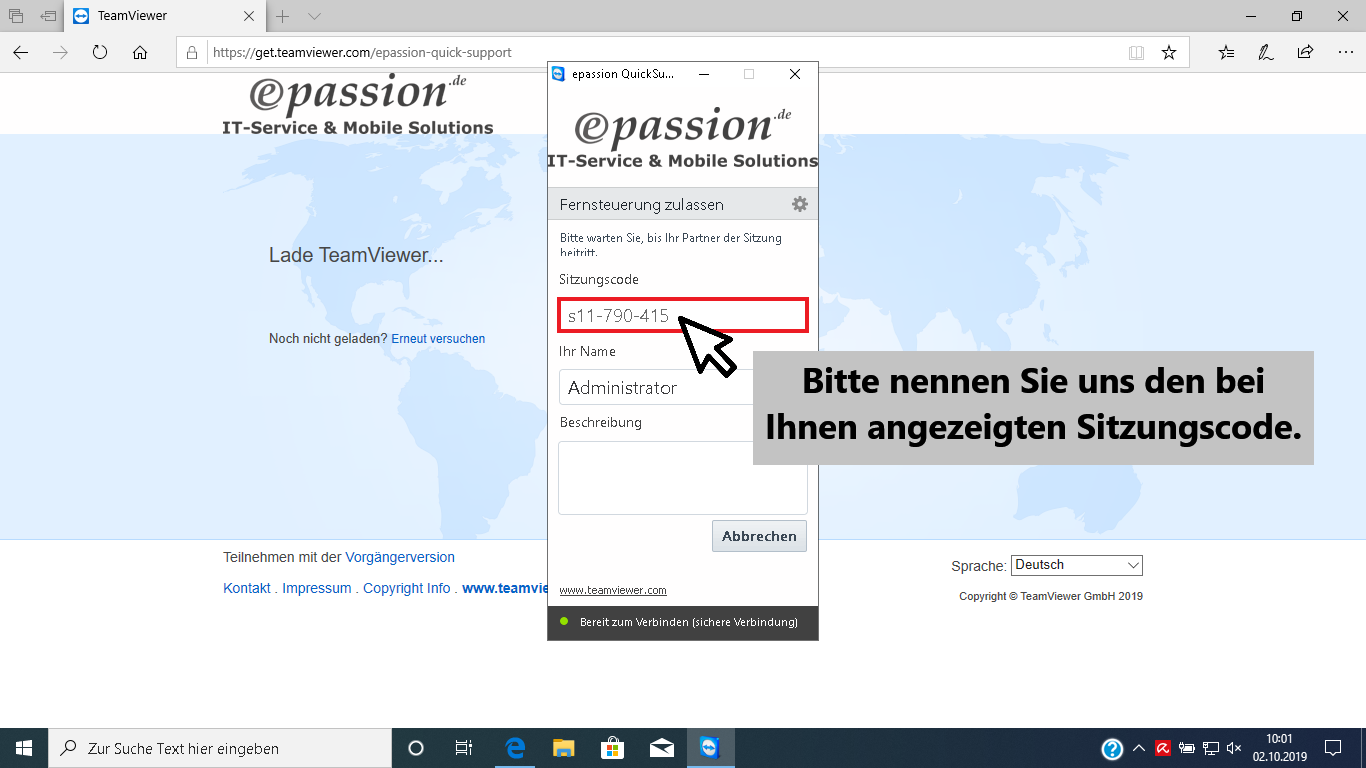Set these tabs aside
This screenshot has height=768, width=1366.
coord(48,16)
